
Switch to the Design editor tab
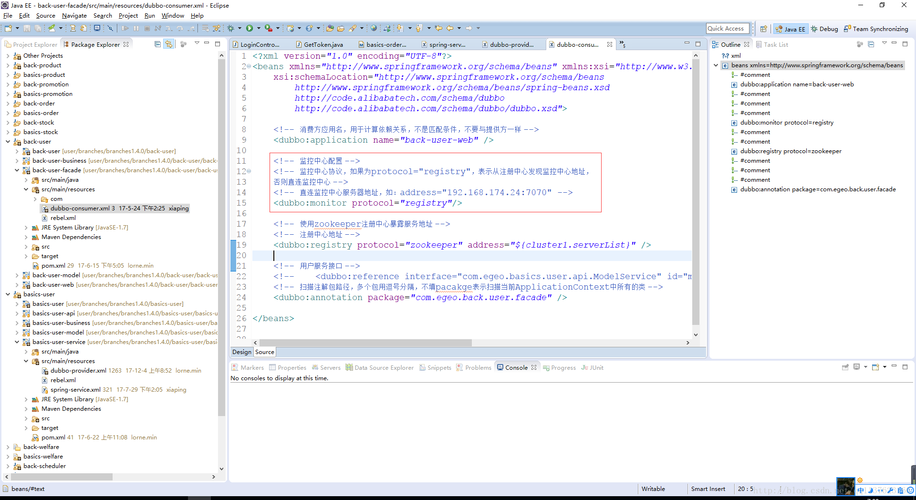[x=241, y=352]
